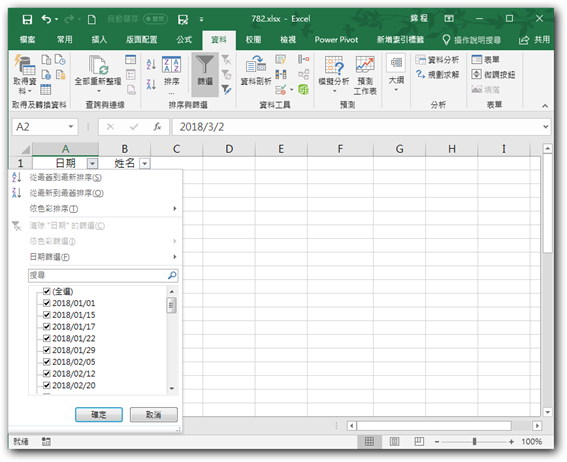The width and height of the screenshot is (567, 462).
Task: Open the File (檔案) tab
Action: click(27, 39)
